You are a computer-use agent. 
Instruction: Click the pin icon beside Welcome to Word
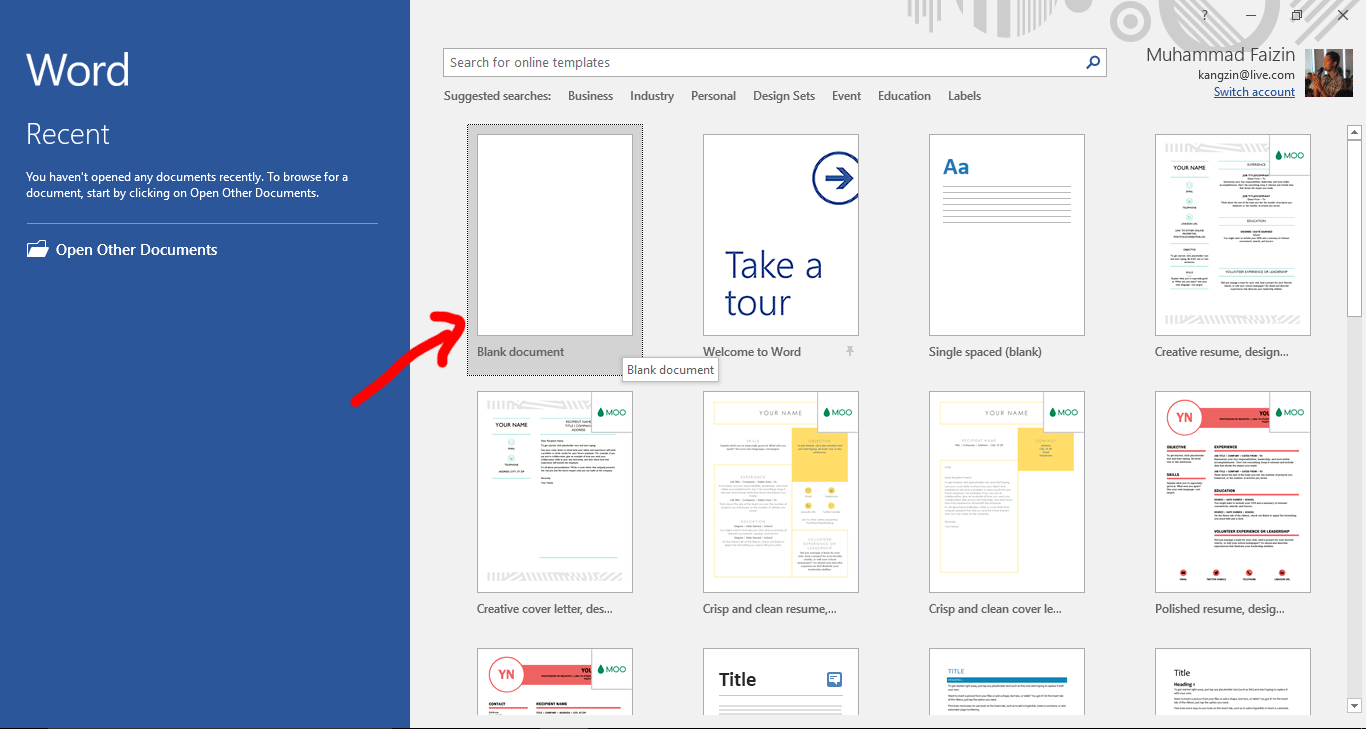click(850, 352)
